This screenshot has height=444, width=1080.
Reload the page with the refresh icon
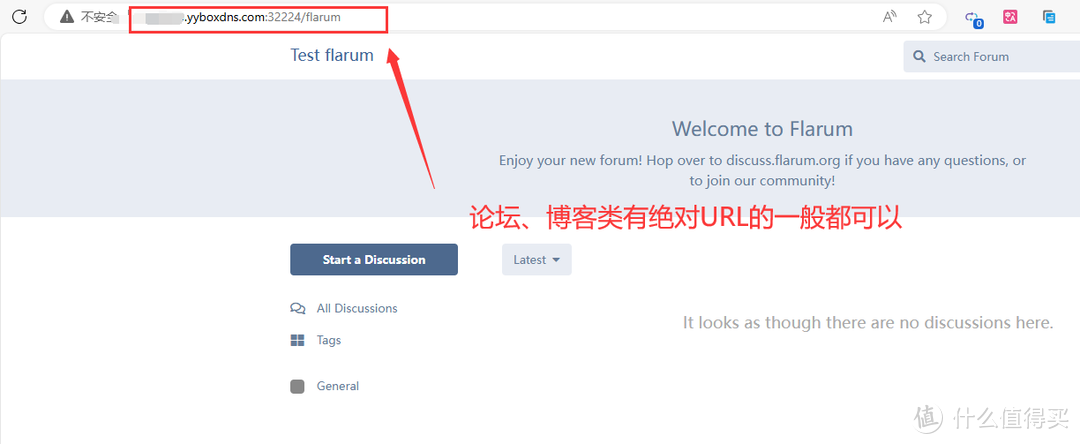pyautogui.click(x=19, y=17)
